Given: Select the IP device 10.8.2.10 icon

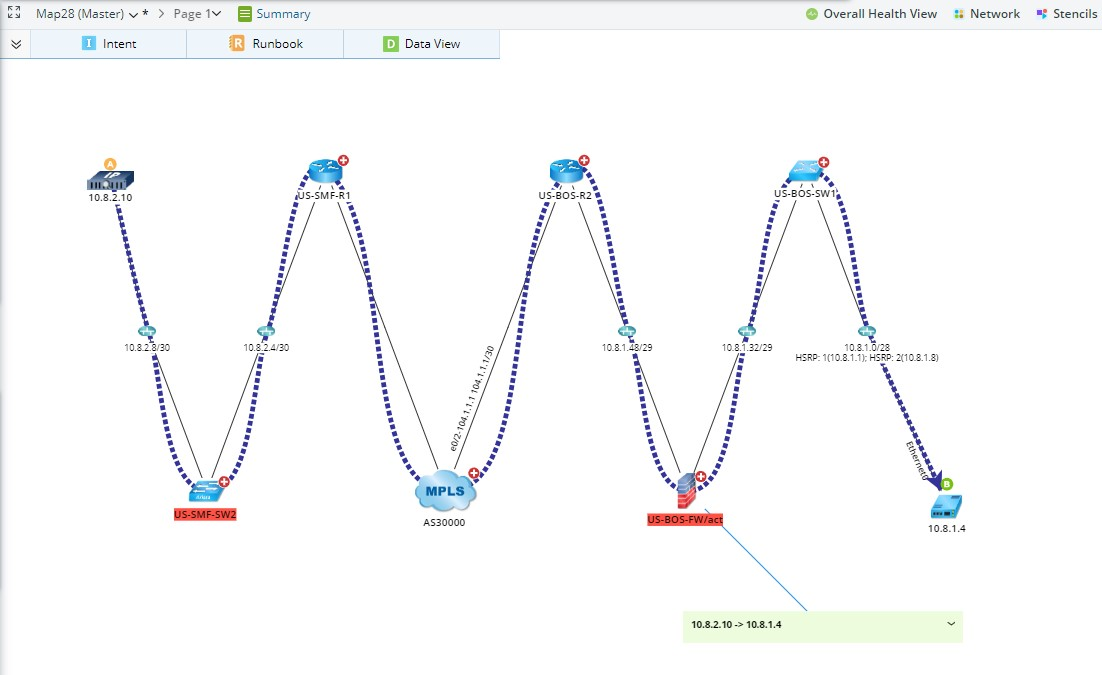Looking at the screenshot, I should (x=110, y=180).
